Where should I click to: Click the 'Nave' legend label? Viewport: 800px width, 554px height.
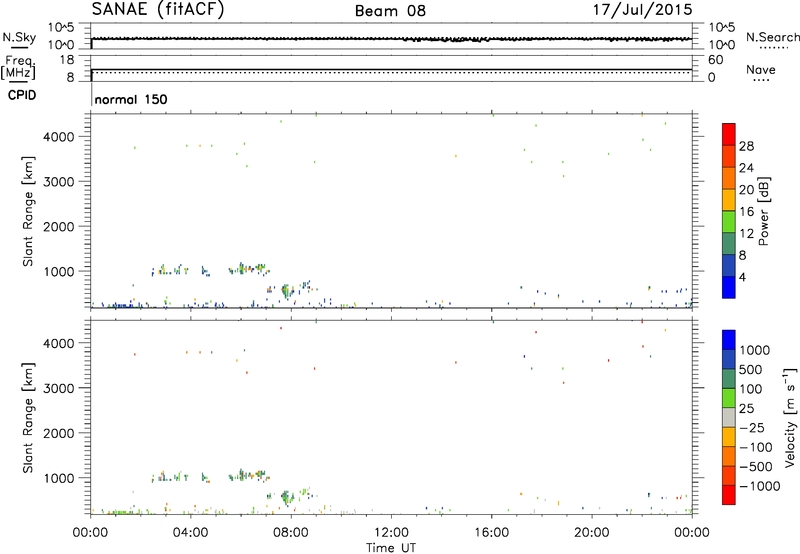[x=761, y=69]
